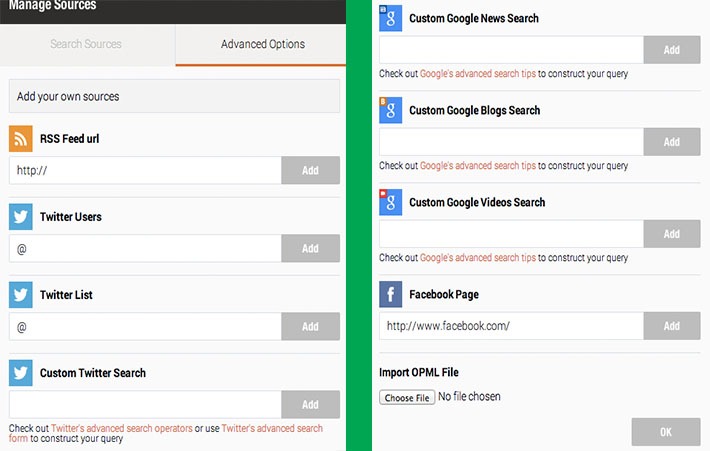Confirm with the OK button
The width and height of the screenshot is (710, 451).
666,432
